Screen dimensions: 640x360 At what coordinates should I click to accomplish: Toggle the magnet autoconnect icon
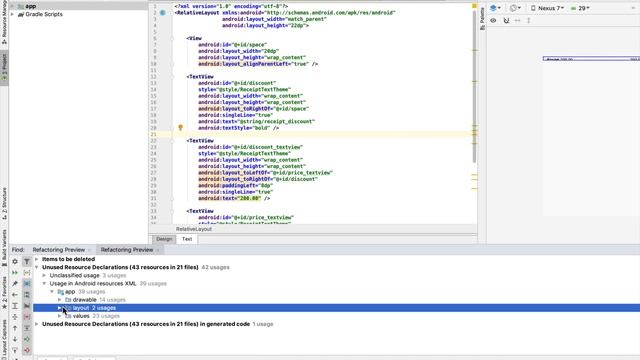point(506,20)
